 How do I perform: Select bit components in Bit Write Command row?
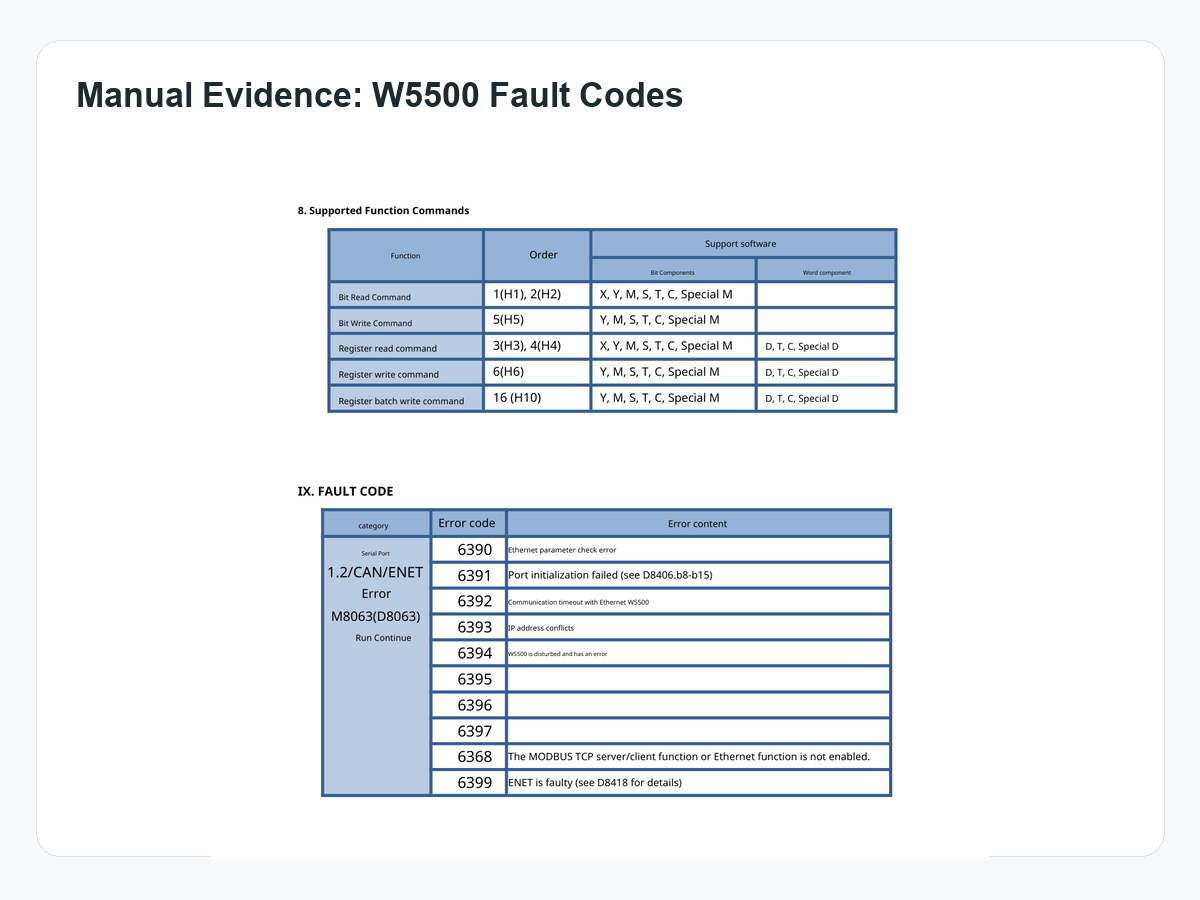659,320
